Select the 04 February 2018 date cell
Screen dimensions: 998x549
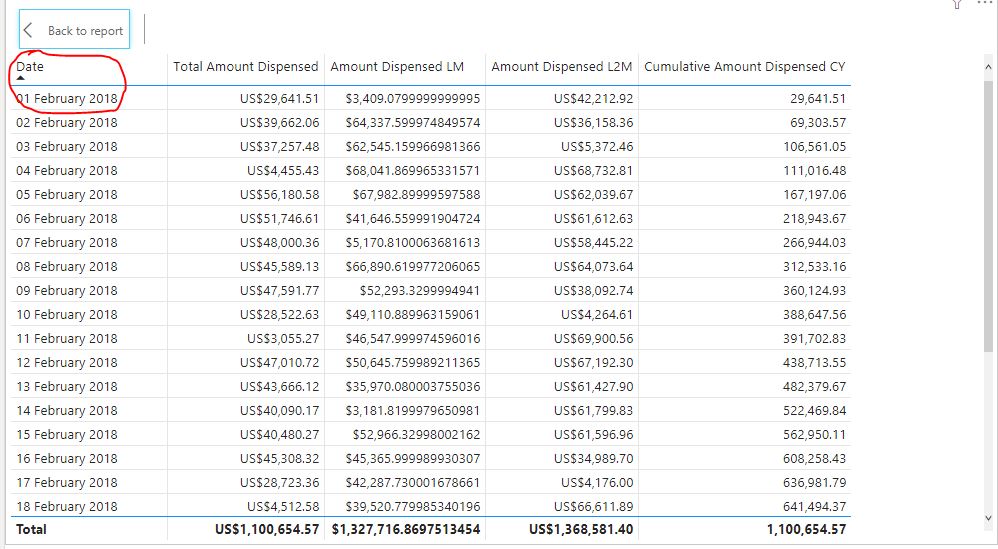[67, 170]
